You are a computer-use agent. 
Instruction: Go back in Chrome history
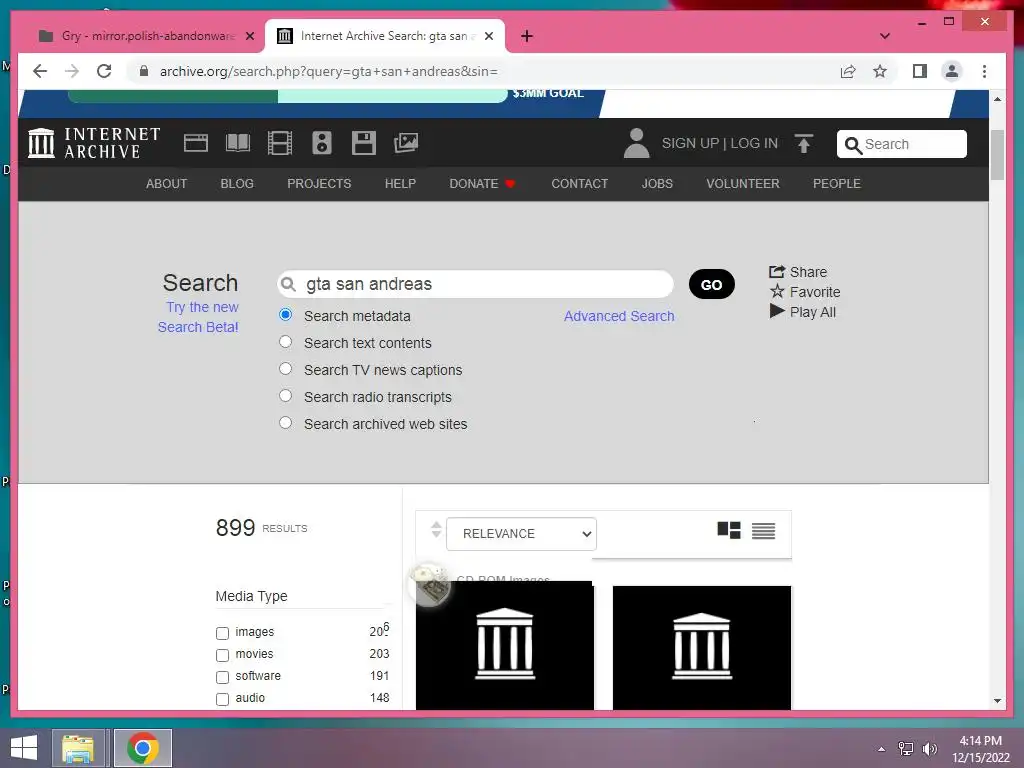[x=40, y=71]
